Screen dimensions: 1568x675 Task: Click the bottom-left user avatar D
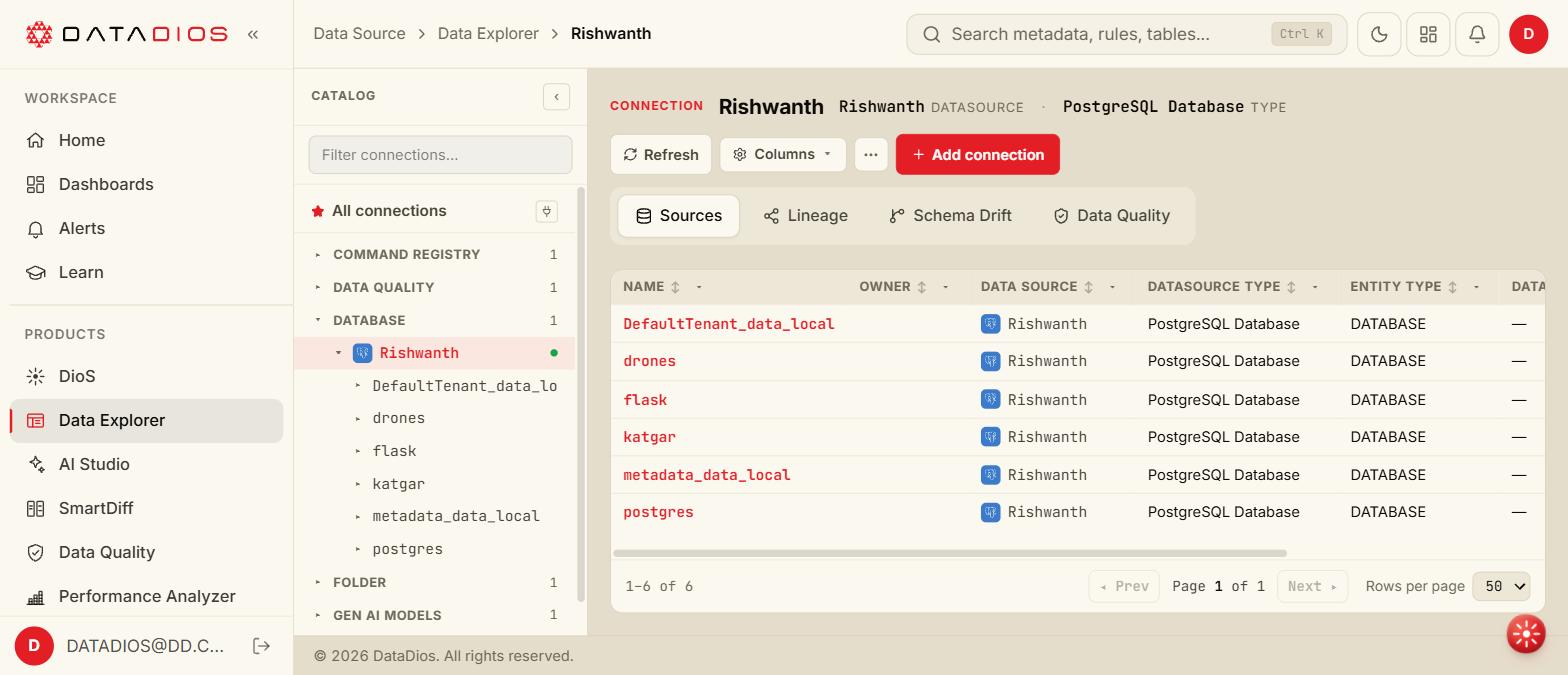tap(34, 646)
